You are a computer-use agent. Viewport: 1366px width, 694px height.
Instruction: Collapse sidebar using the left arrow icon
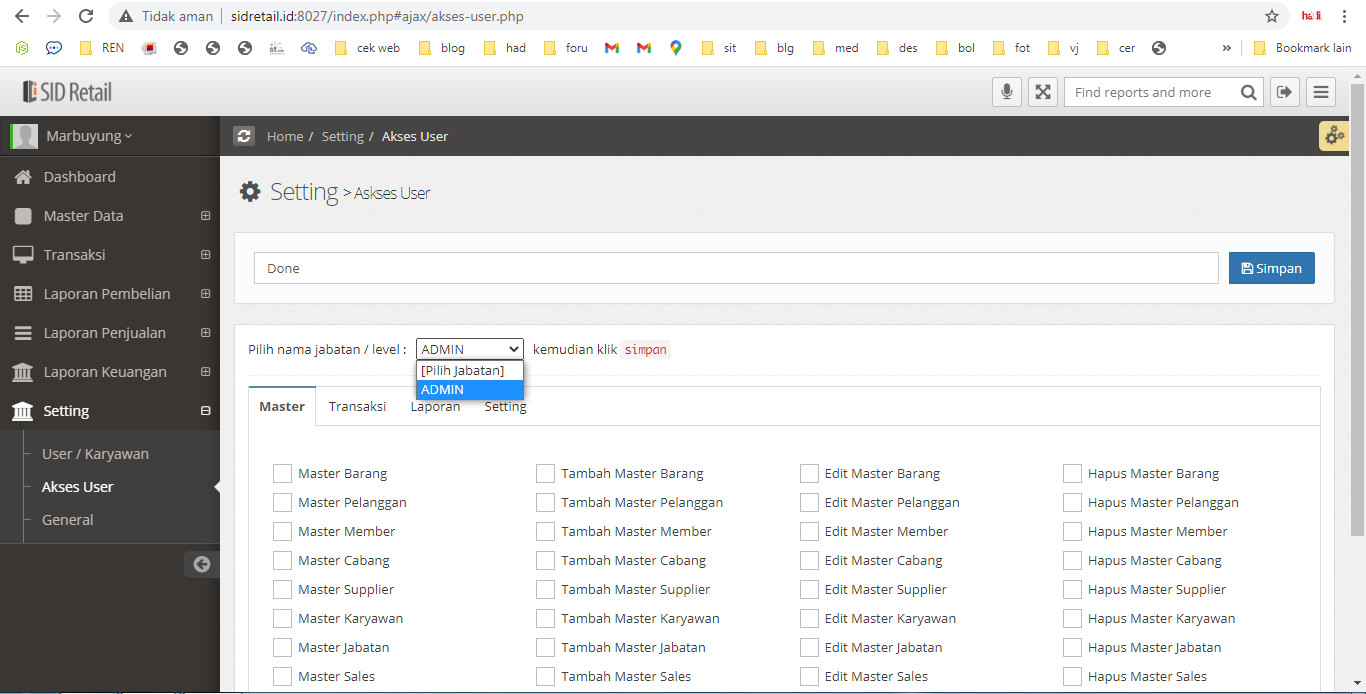tap(201, 564)
